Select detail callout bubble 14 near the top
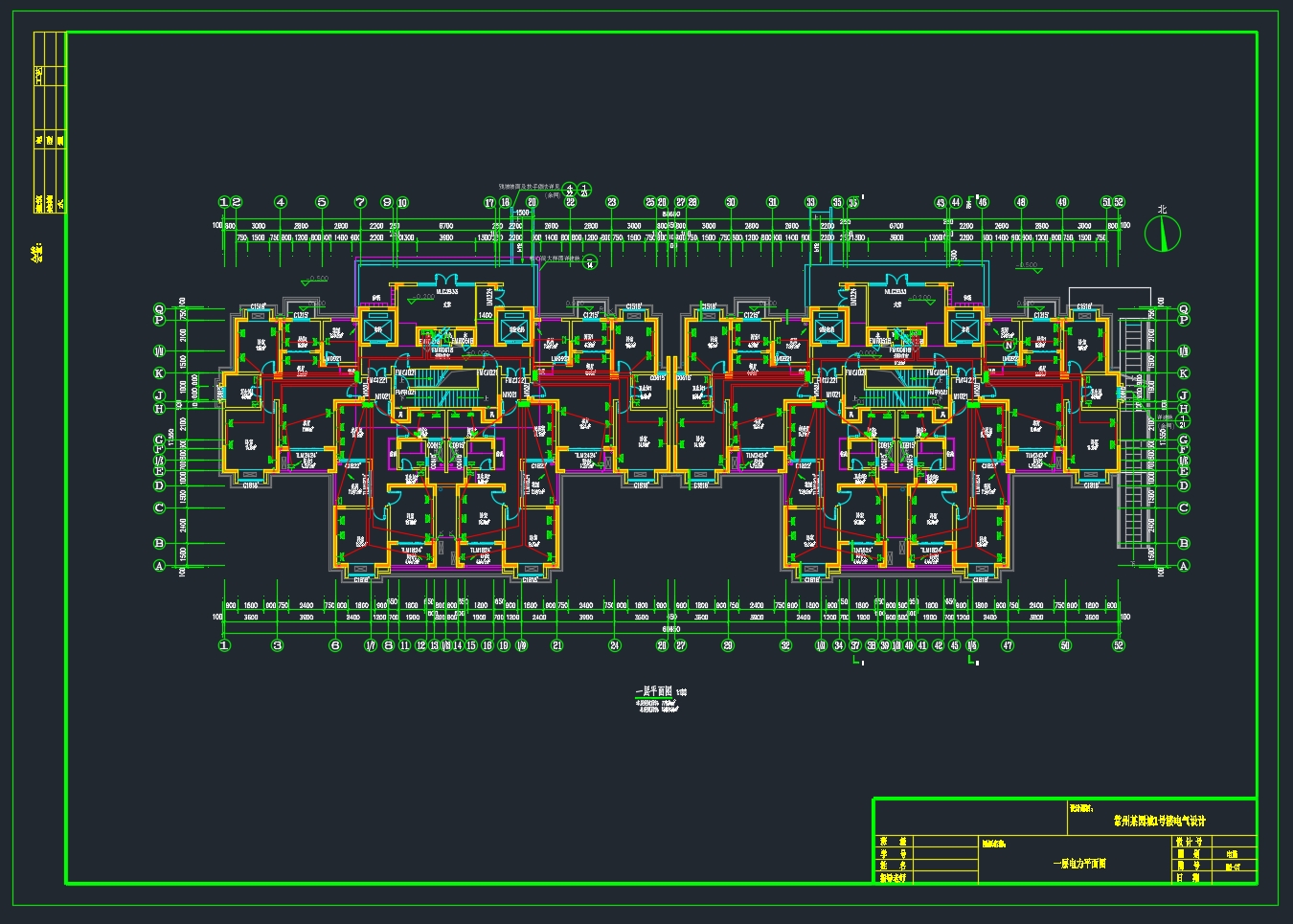 tap(591, 263)
